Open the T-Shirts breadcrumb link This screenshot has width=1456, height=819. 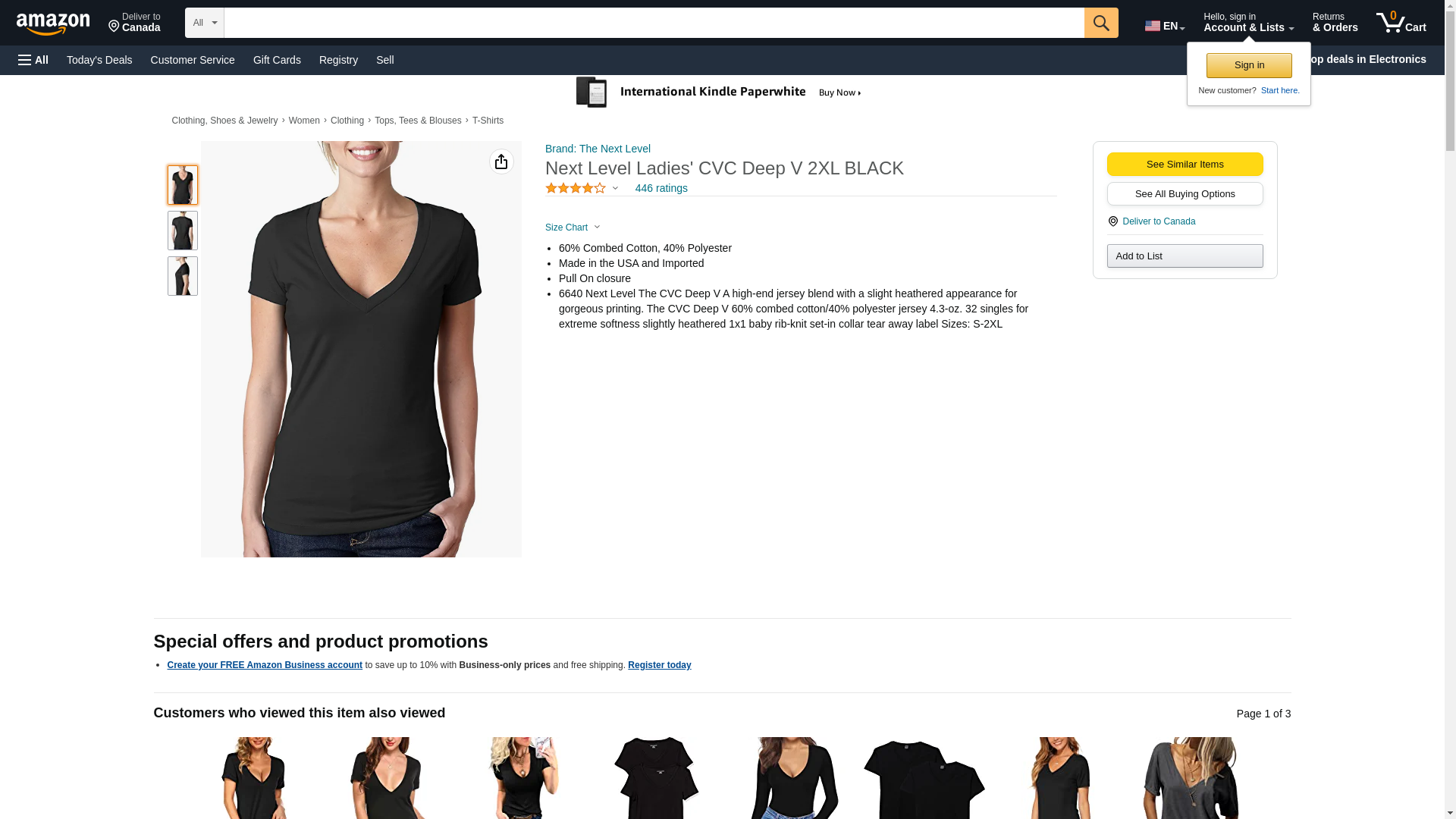click(x=488, y=121)
